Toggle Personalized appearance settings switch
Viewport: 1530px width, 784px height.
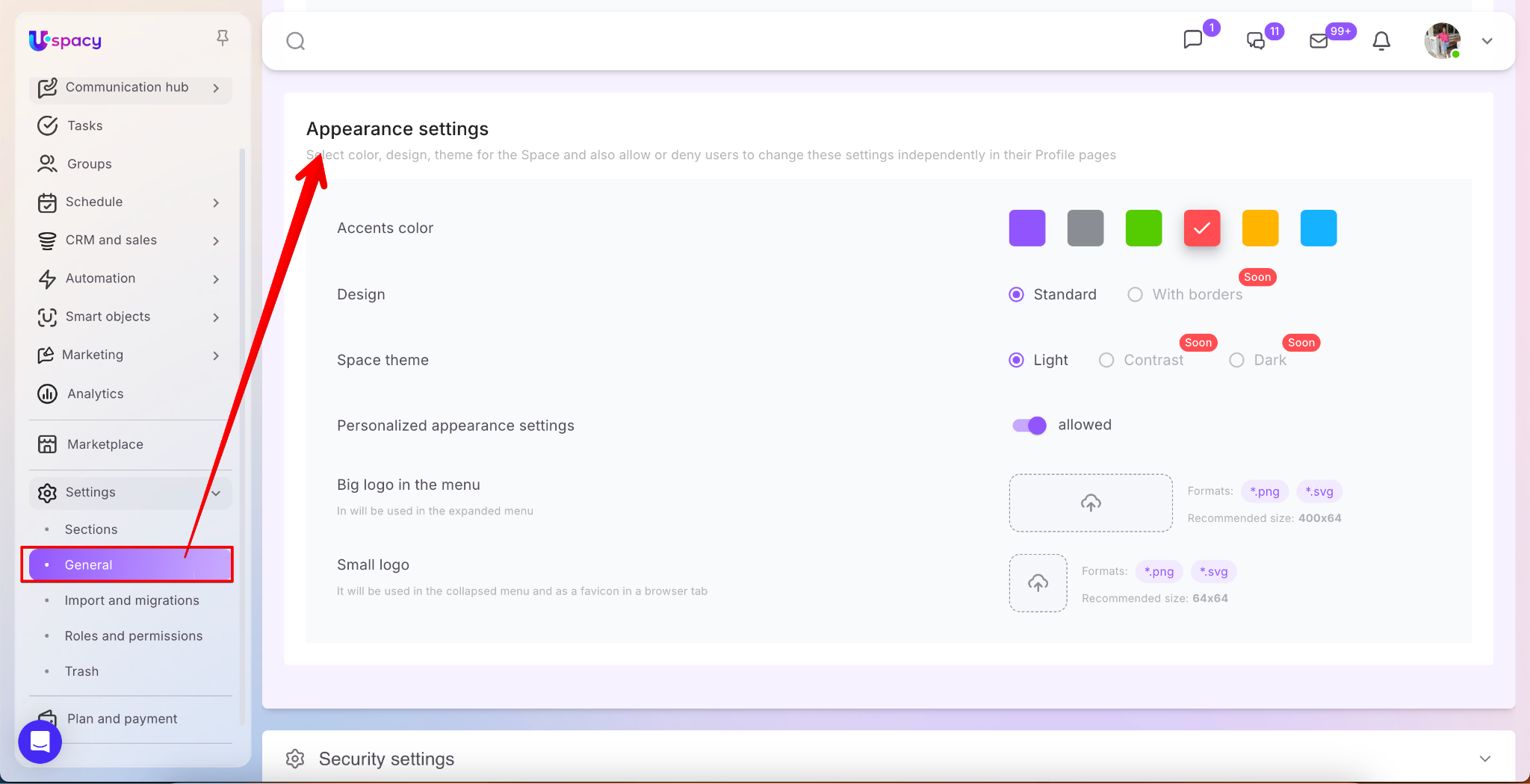click(1029, 426)
